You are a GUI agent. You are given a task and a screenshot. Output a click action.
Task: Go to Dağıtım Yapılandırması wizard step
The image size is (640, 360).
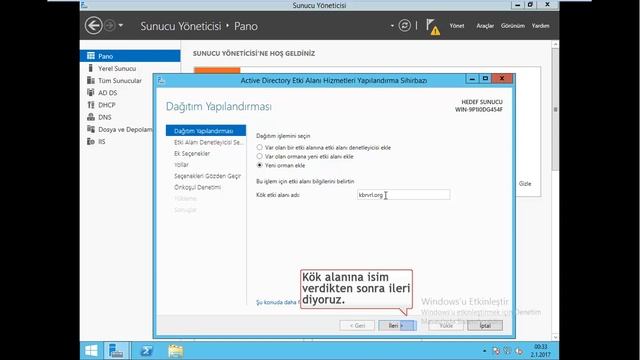206,131
